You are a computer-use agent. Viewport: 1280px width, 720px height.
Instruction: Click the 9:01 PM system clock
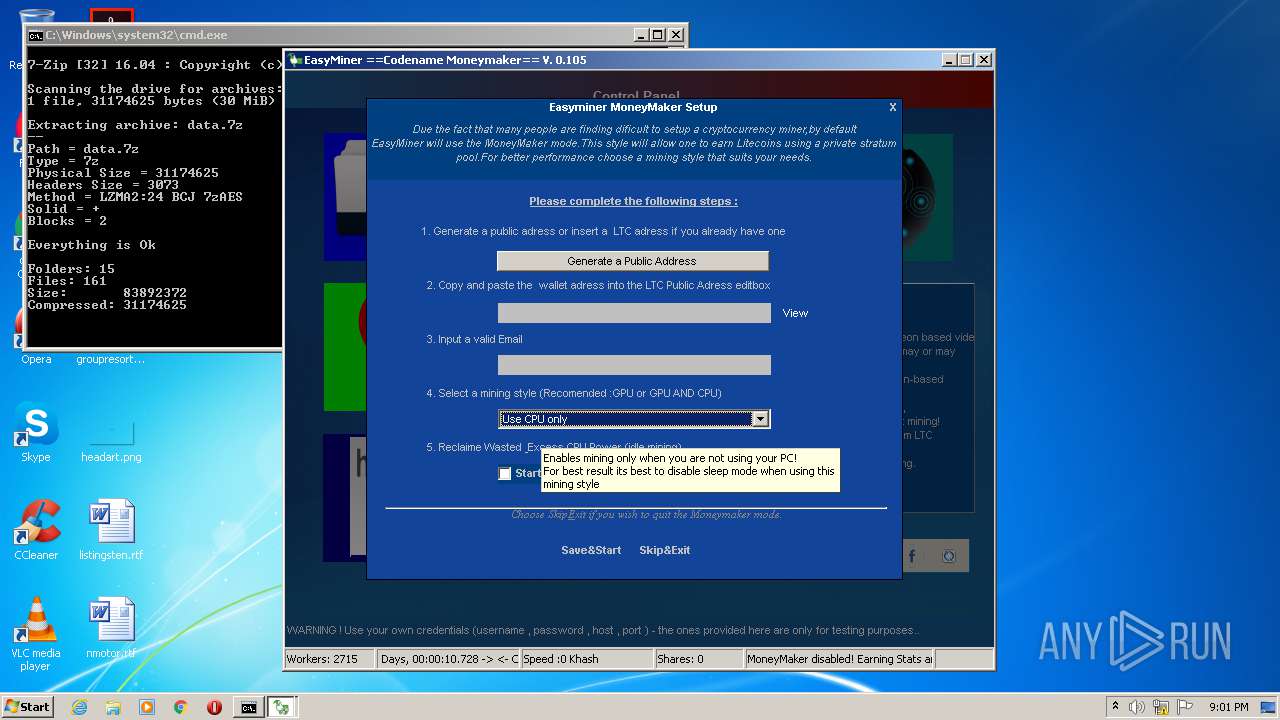(1228, 707)
